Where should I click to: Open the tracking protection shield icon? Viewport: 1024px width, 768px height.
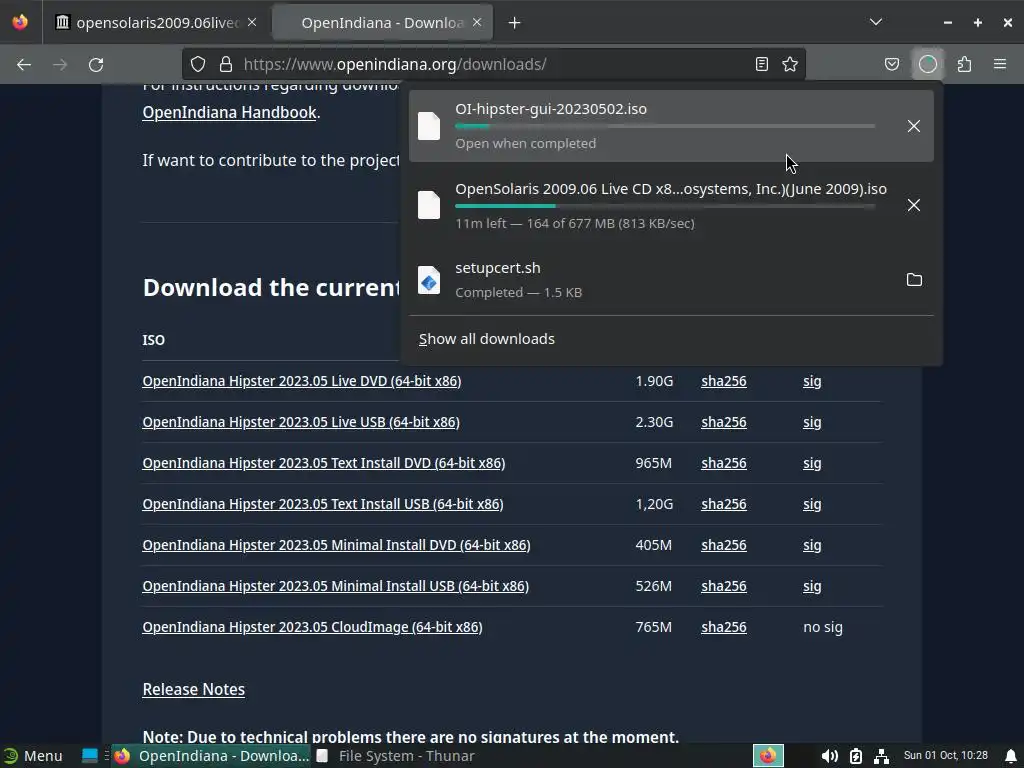198,64
